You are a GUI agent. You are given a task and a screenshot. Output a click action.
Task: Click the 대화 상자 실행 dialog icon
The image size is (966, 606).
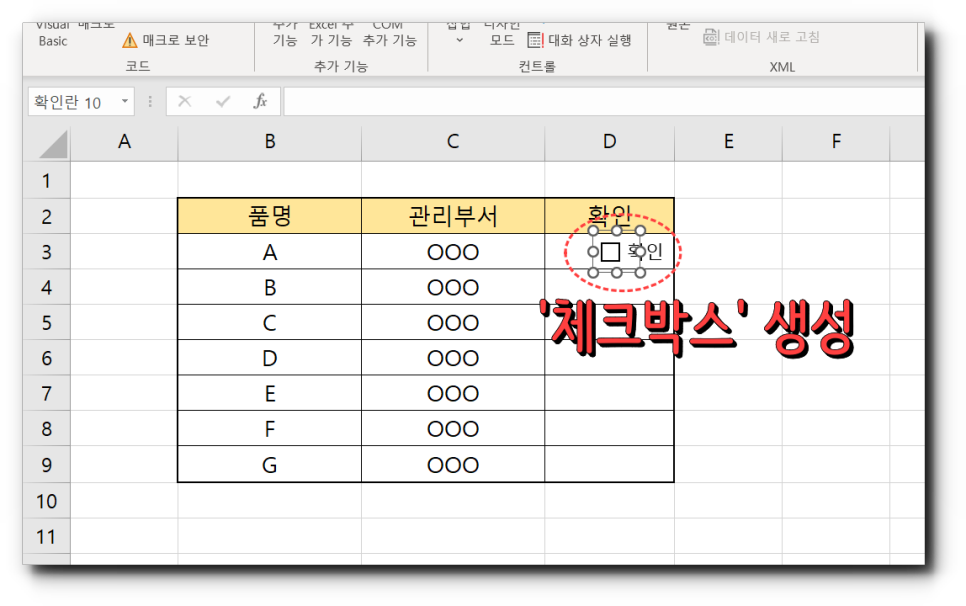click(535, 41)
